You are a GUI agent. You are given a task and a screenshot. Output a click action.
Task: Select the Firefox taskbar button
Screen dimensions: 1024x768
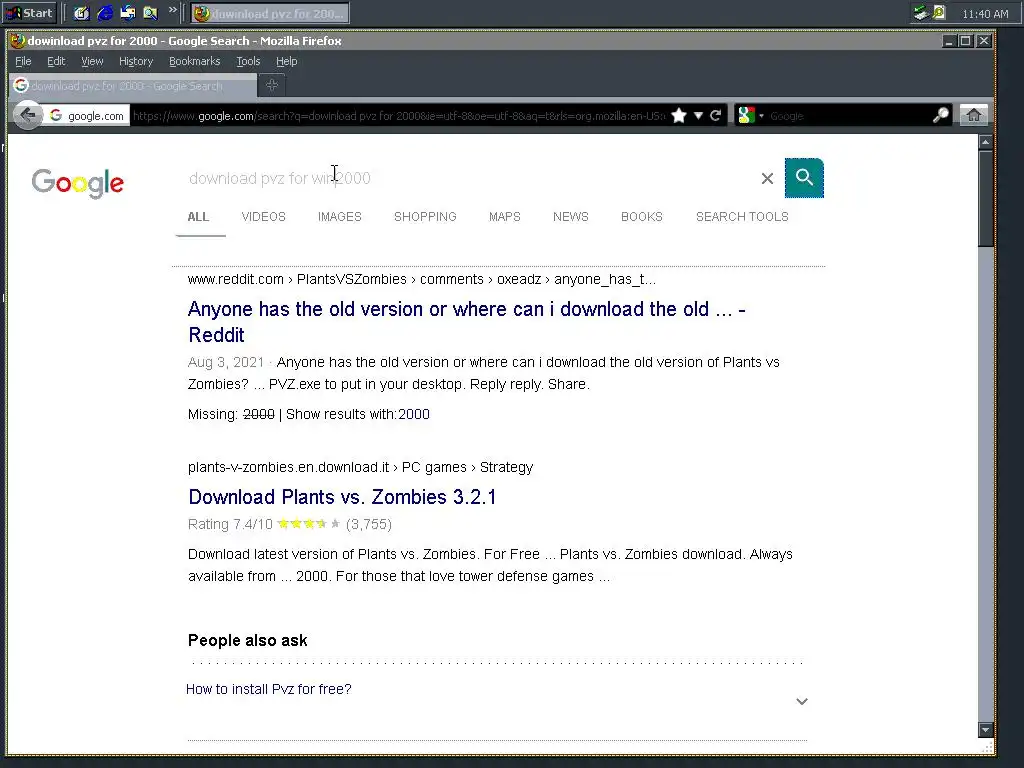[x=270, y=13]
